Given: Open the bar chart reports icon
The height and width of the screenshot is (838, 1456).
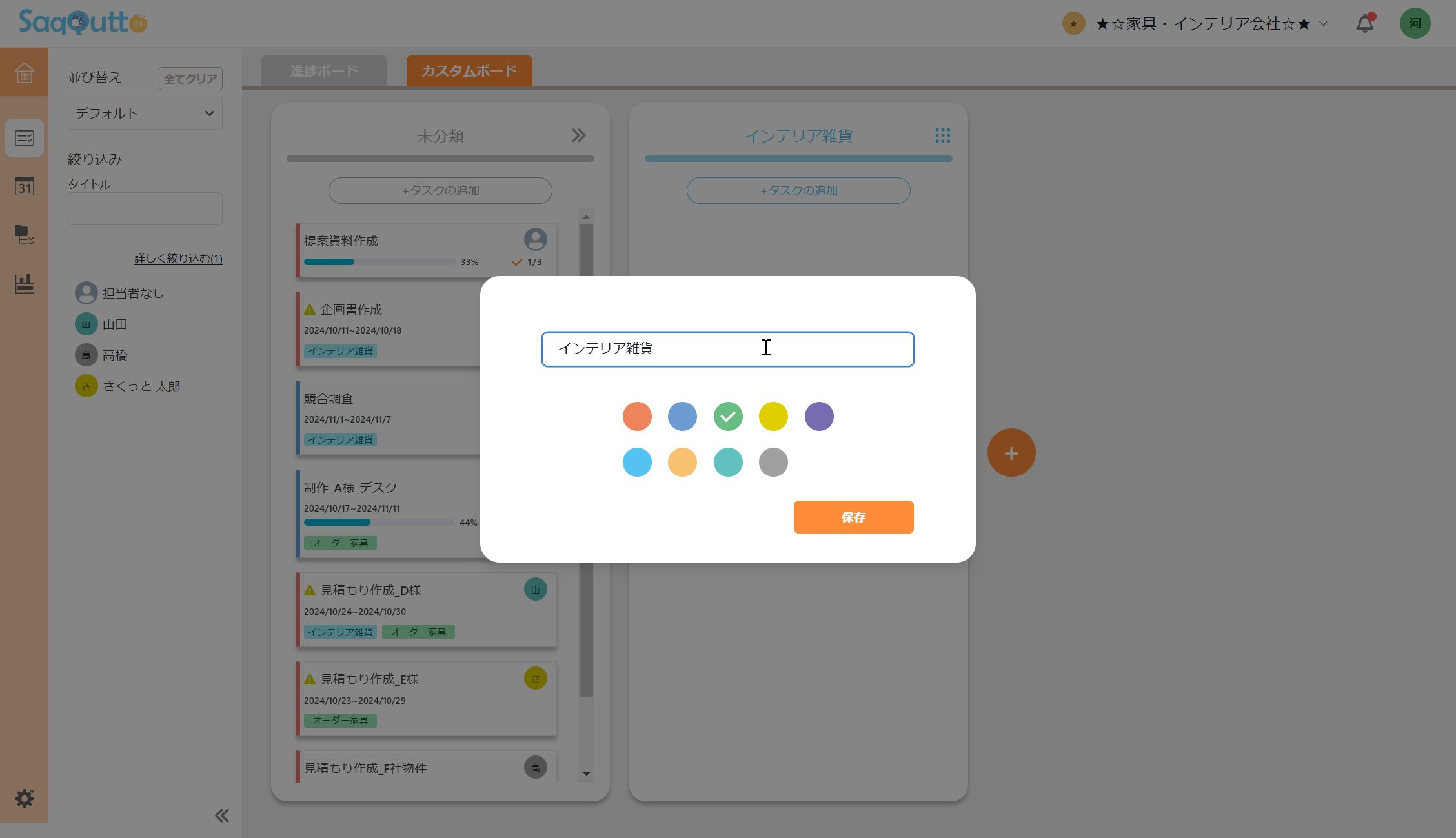Looking at the screenshot, I should (24, 283).
